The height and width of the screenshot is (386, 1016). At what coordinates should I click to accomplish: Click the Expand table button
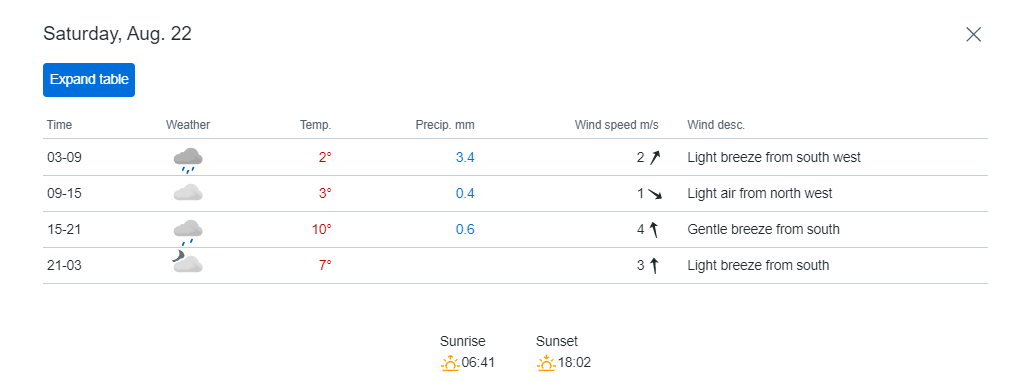coord(89,80)
